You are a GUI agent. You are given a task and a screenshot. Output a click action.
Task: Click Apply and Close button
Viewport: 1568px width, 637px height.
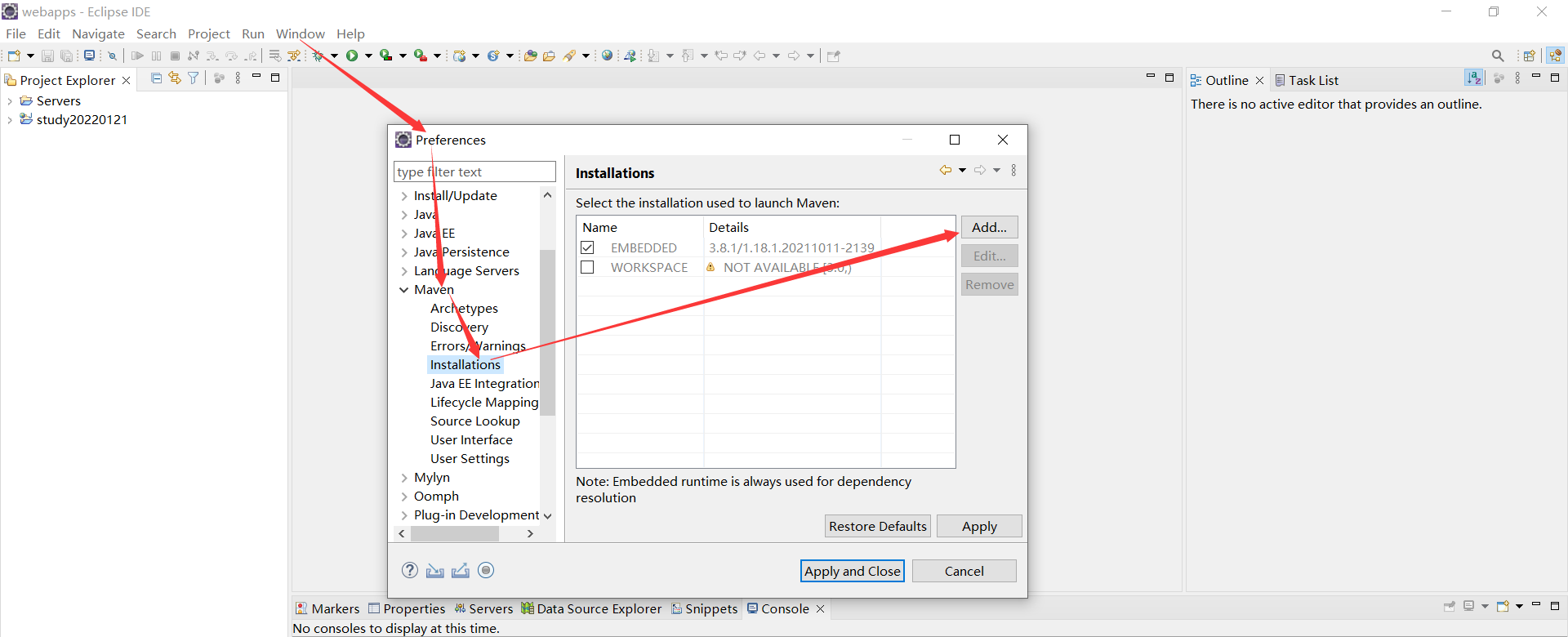852,571
